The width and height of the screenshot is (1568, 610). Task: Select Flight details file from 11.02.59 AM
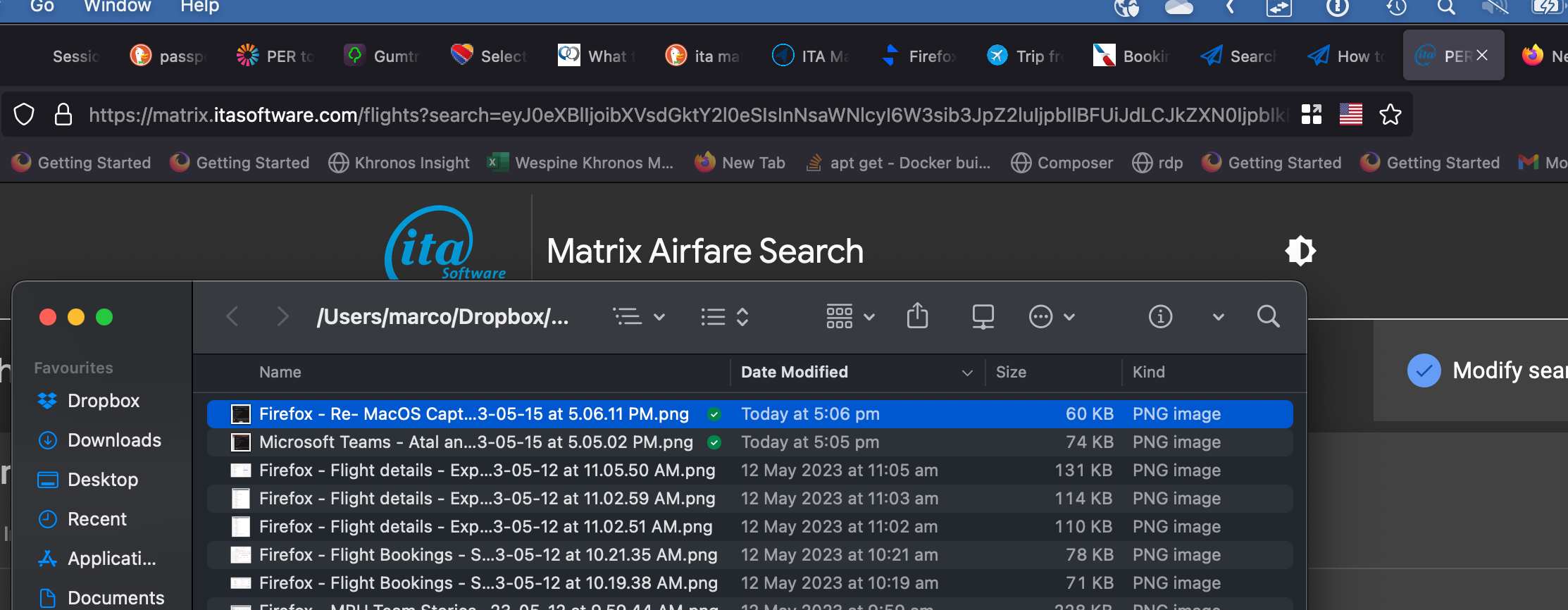749,499
